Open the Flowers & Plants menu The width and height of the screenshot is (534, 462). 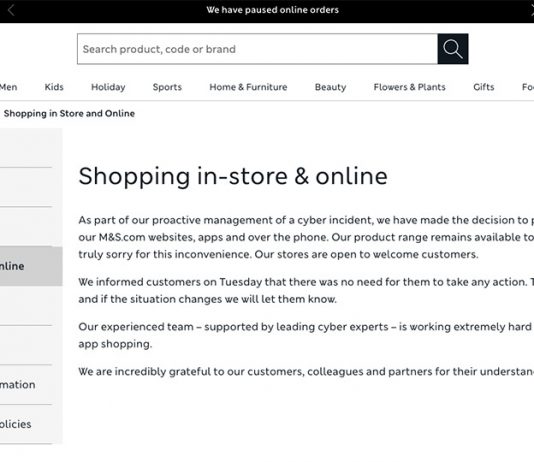click(x=409, y=87)
